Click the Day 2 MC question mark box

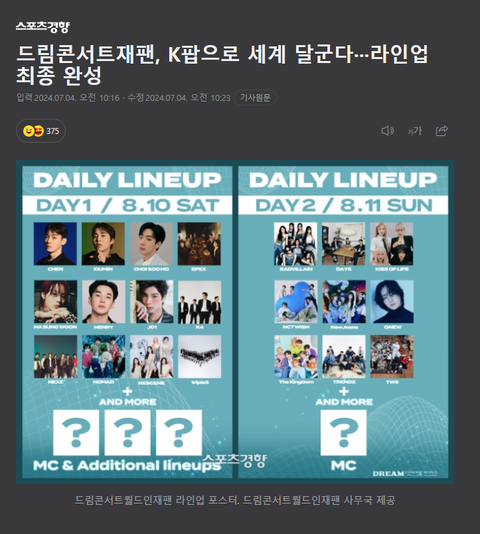[344, 433]
